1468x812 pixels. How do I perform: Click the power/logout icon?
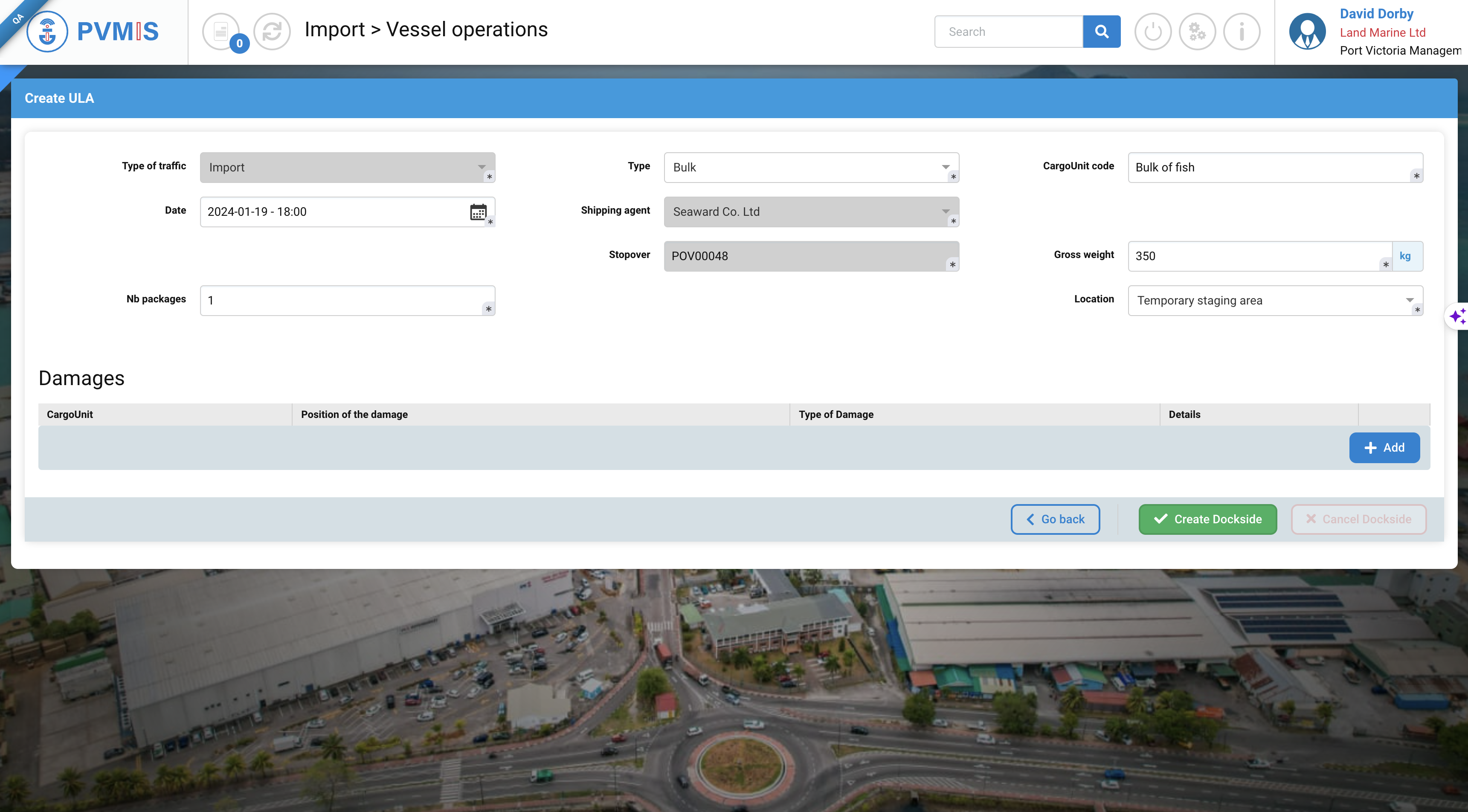[x=1152, y=31]
